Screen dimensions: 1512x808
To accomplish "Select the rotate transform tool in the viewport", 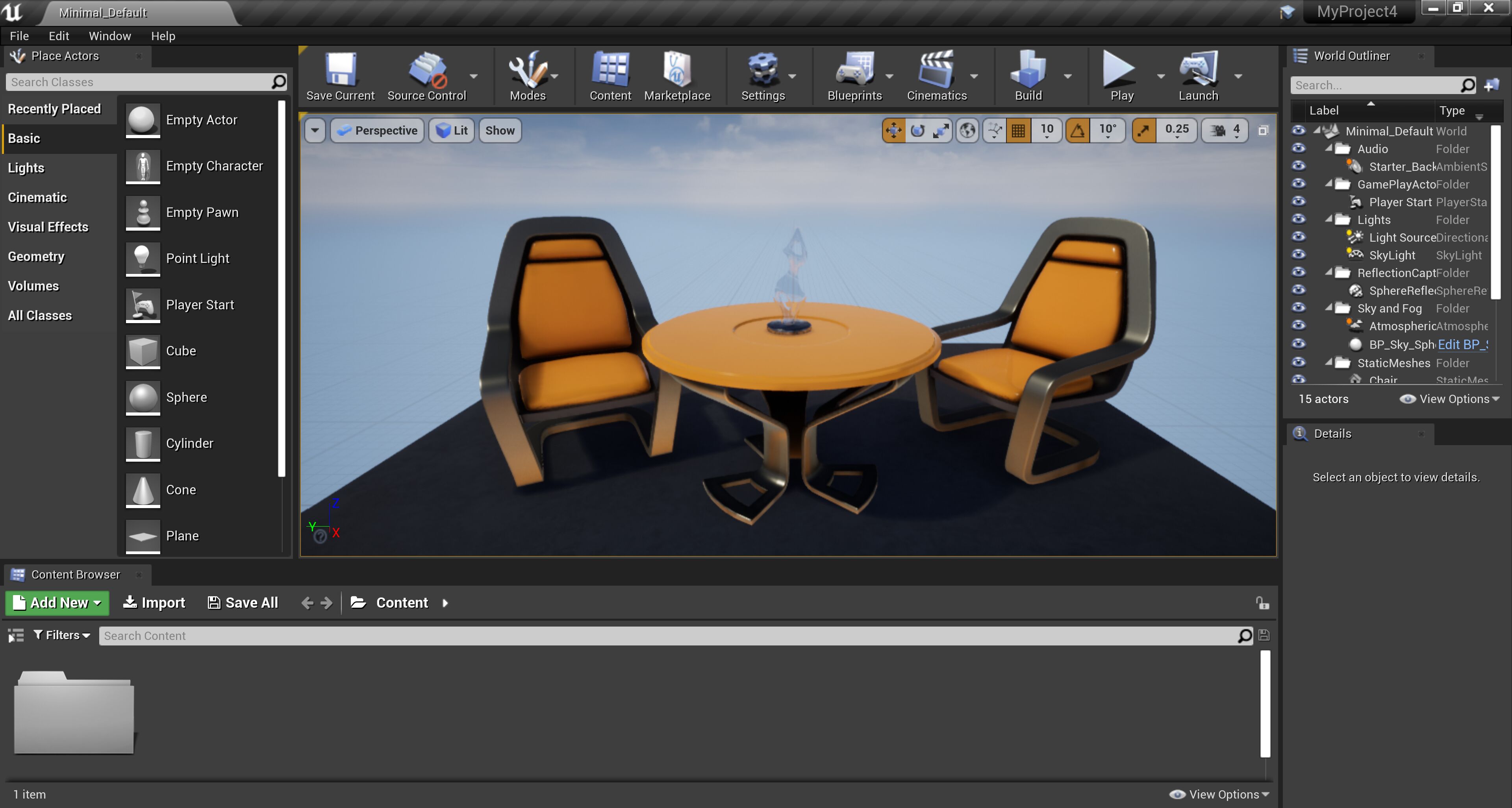I will coord(917,130).
